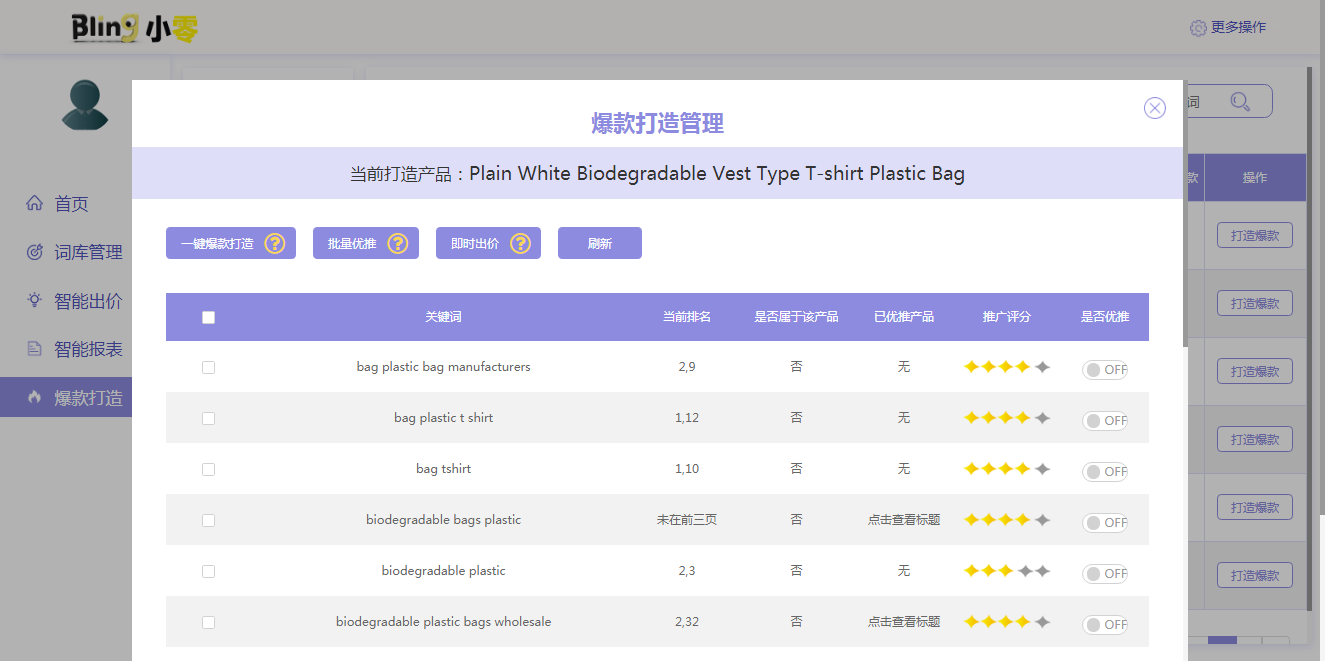View titles for biodegradable bags plastic row
Image resolution: width=1325 pixels, height=661 pixels.
click(x=904, y=520)
